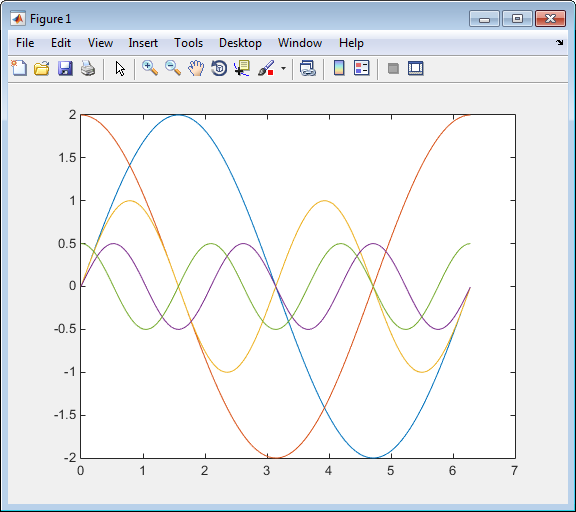Screen dimensions: 576x512
Task: Click the MATLAB logo in the title bar
Action: (x=18, y=19)
